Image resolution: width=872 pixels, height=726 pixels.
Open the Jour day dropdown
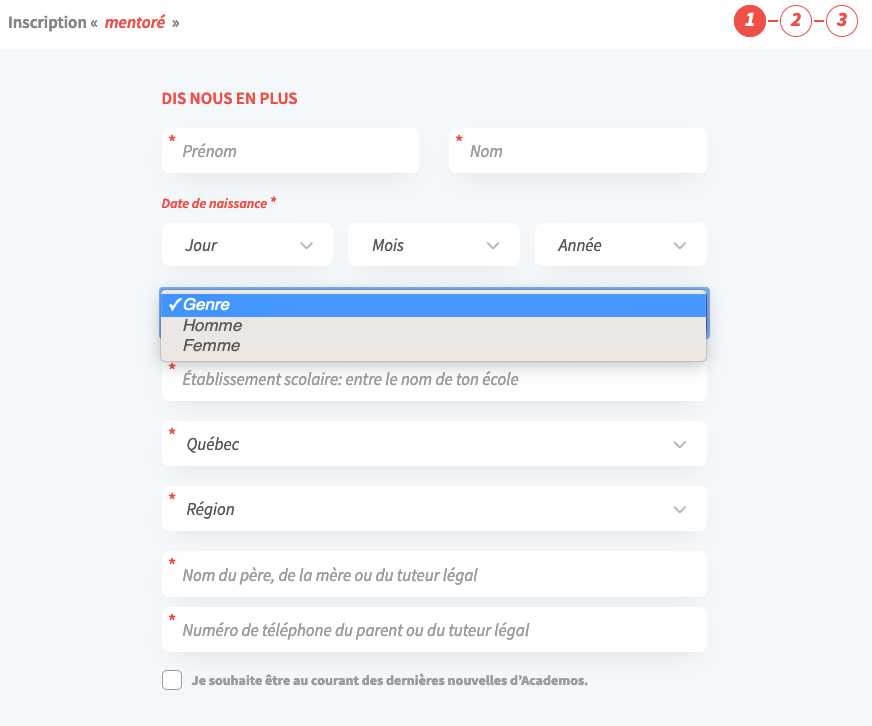pos(246,245)
